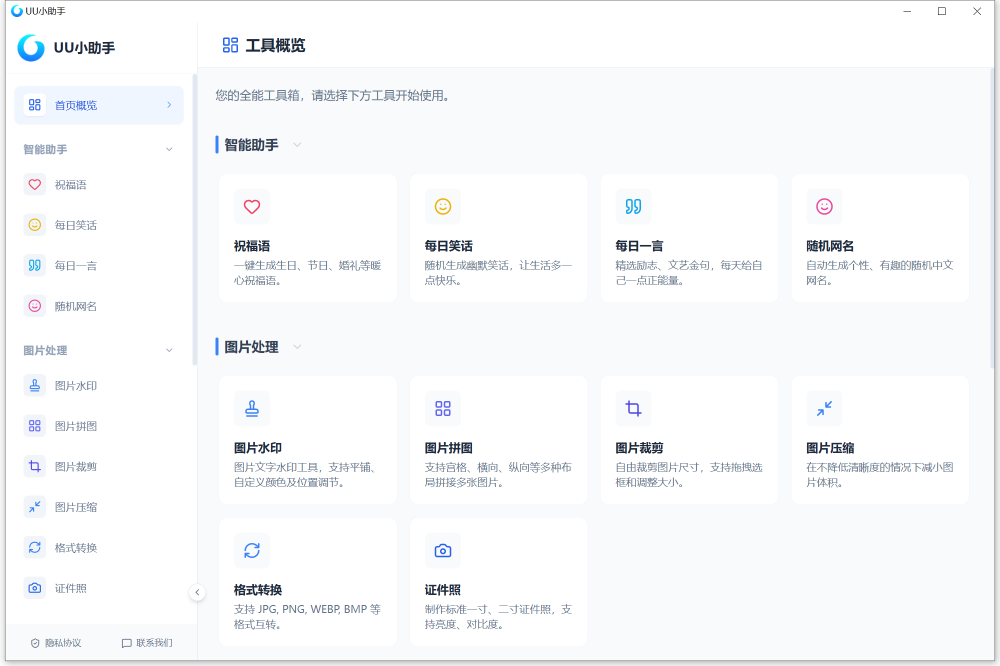Viewport: 1000px width, 666px height.
Task: Select the 随机网名 face icon card
Action: [824, 207]
